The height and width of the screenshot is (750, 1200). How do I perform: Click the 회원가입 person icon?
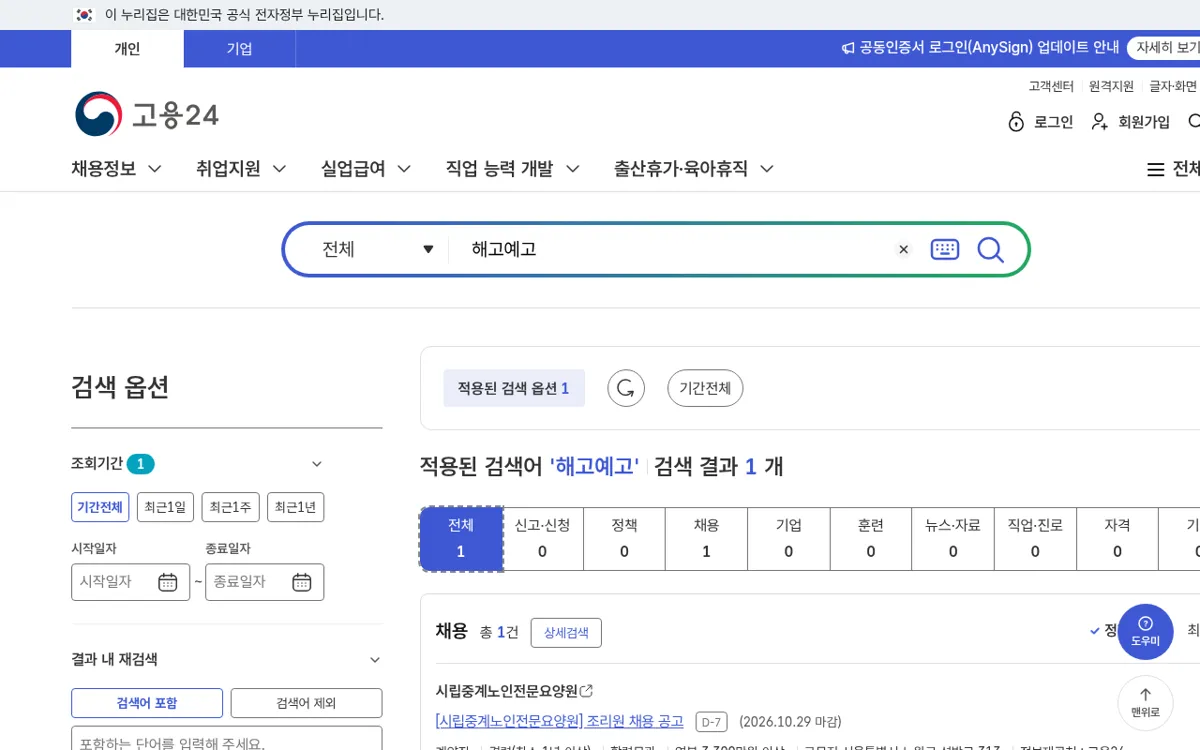point(1099,122)
